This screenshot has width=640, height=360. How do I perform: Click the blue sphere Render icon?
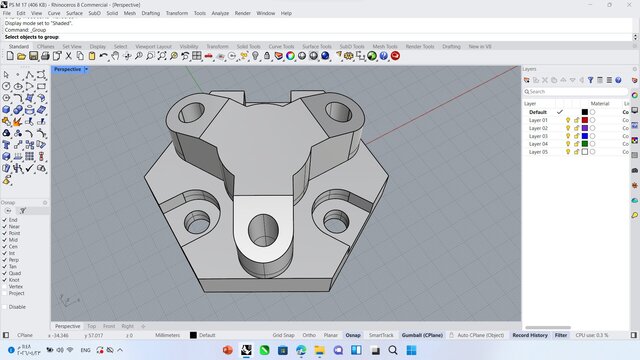pyautogui.click(x=325, y=56)
